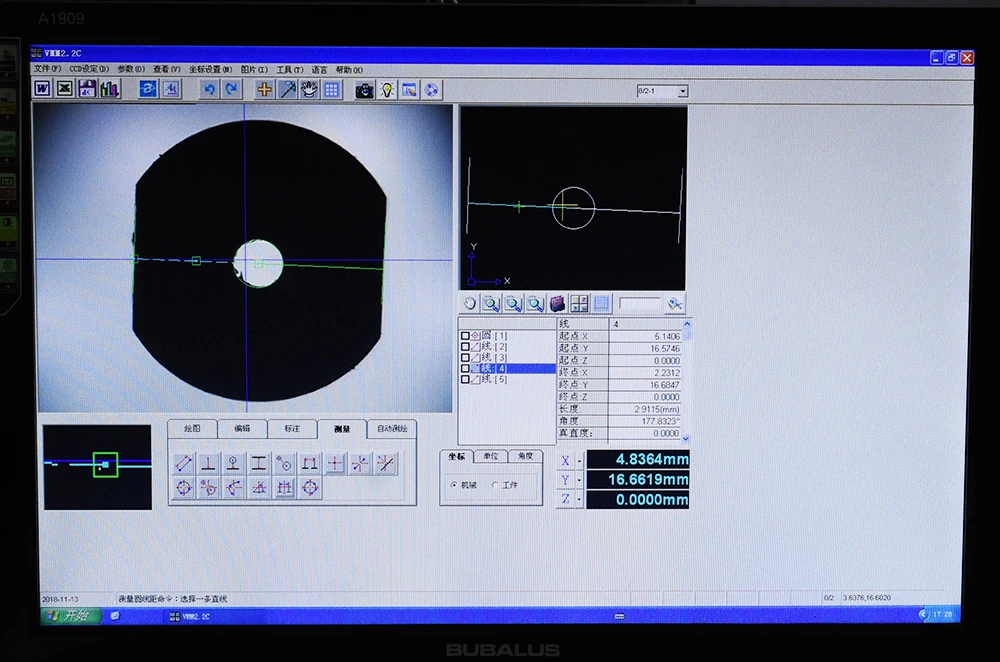1000x662 pixels.
Task: Click the Excel export icon in toolbar
Action: click(x=64, y=89)
